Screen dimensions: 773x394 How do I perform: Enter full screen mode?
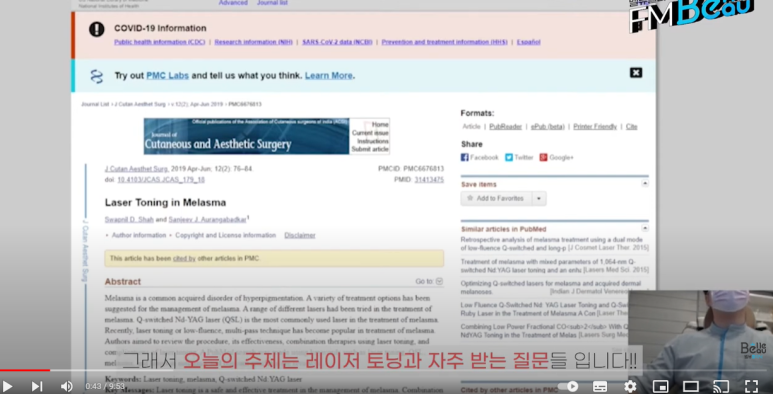(x=751, y=386)
